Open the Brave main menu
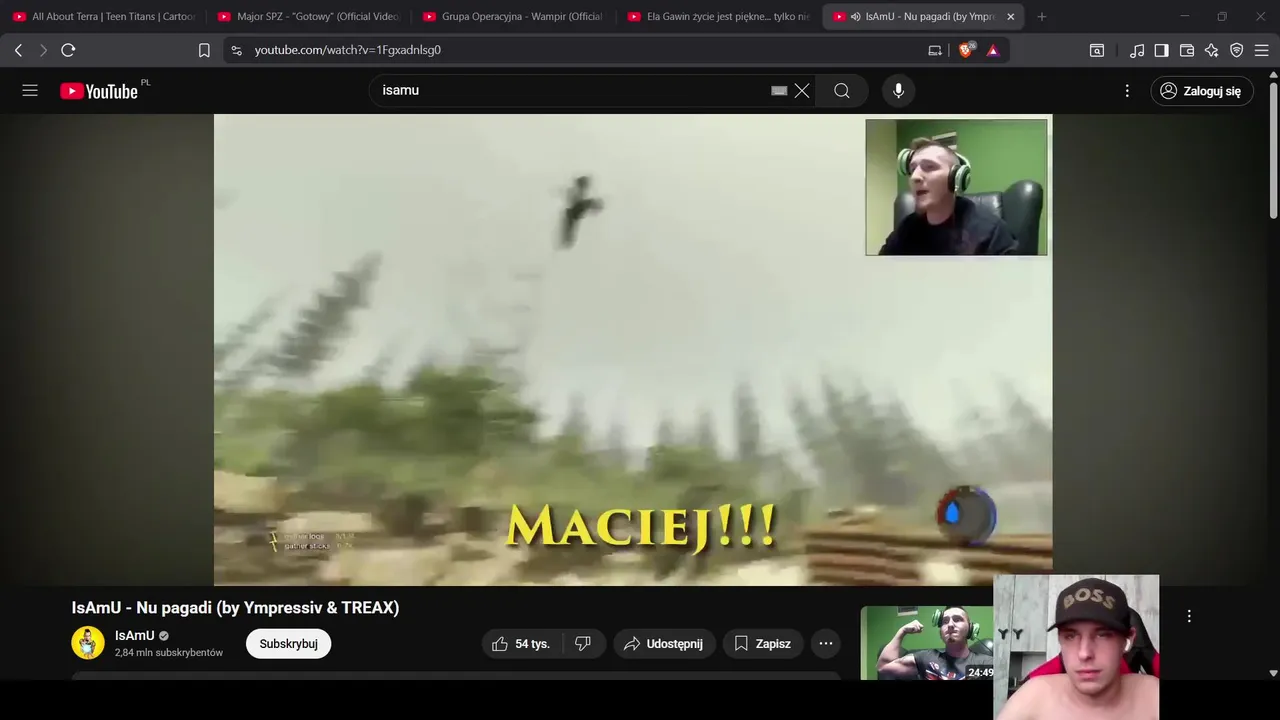Image resolution: width=1280 pixels, height=720 pixels. (1261, 50)
